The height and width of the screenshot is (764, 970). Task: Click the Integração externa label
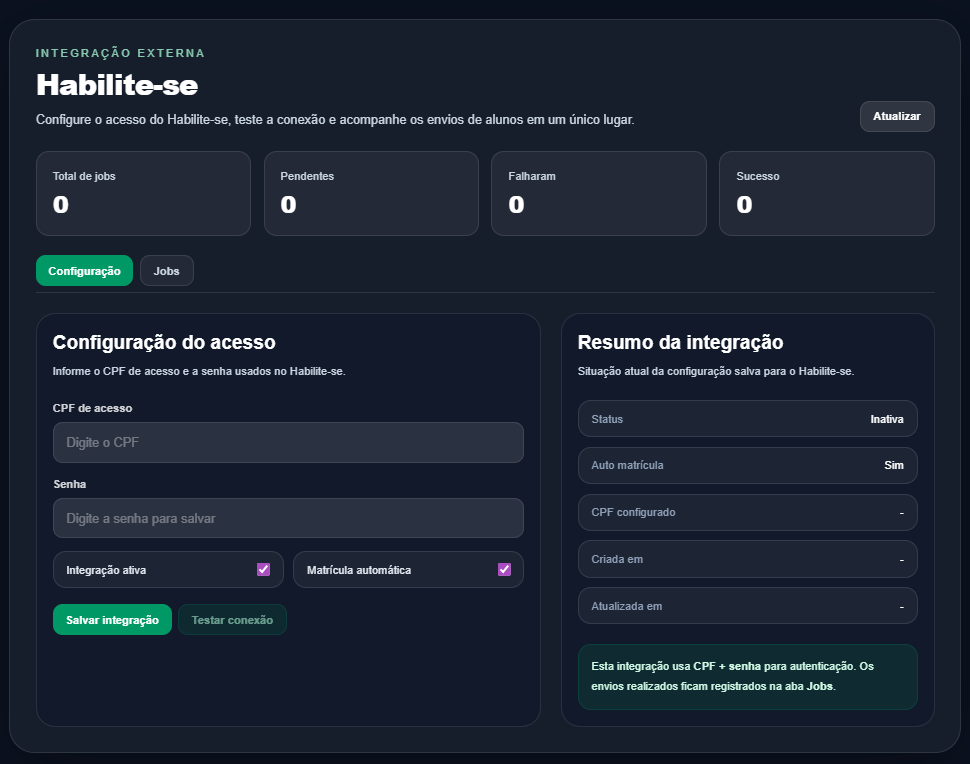pos(120,53)
